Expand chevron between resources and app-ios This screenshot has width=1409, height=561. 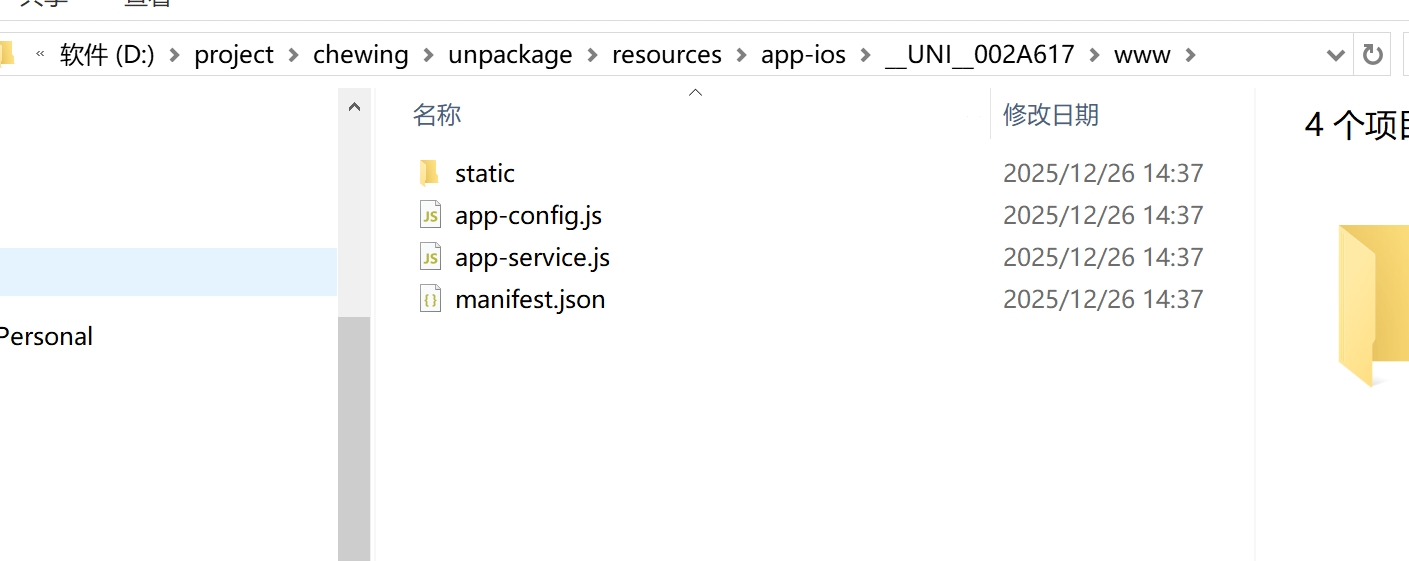(741, 55)
